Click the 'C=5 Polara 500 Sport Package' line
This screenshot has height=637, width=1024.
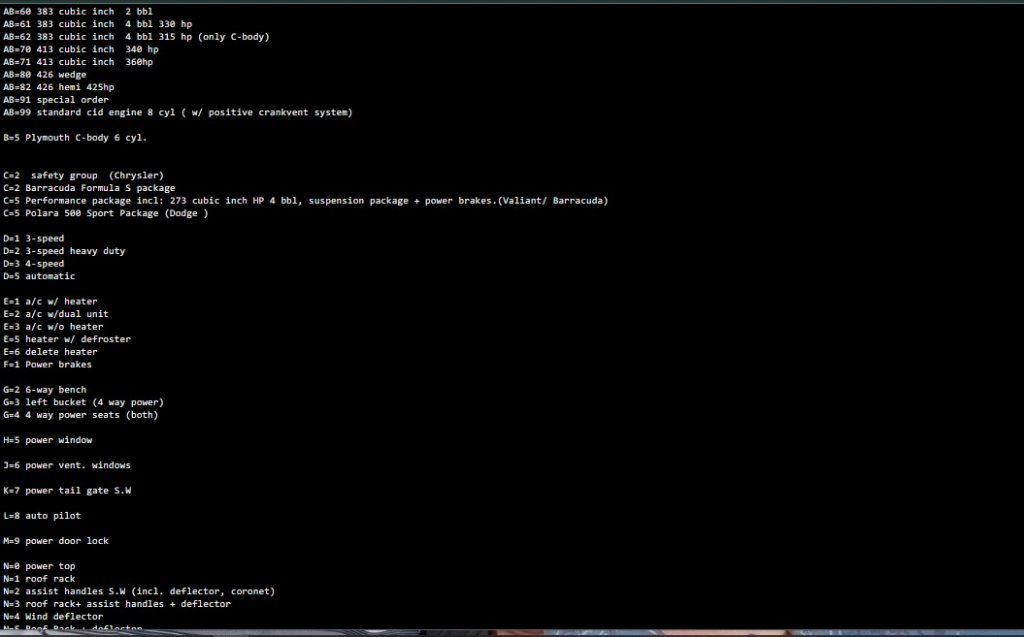click(x=105, y=213)
